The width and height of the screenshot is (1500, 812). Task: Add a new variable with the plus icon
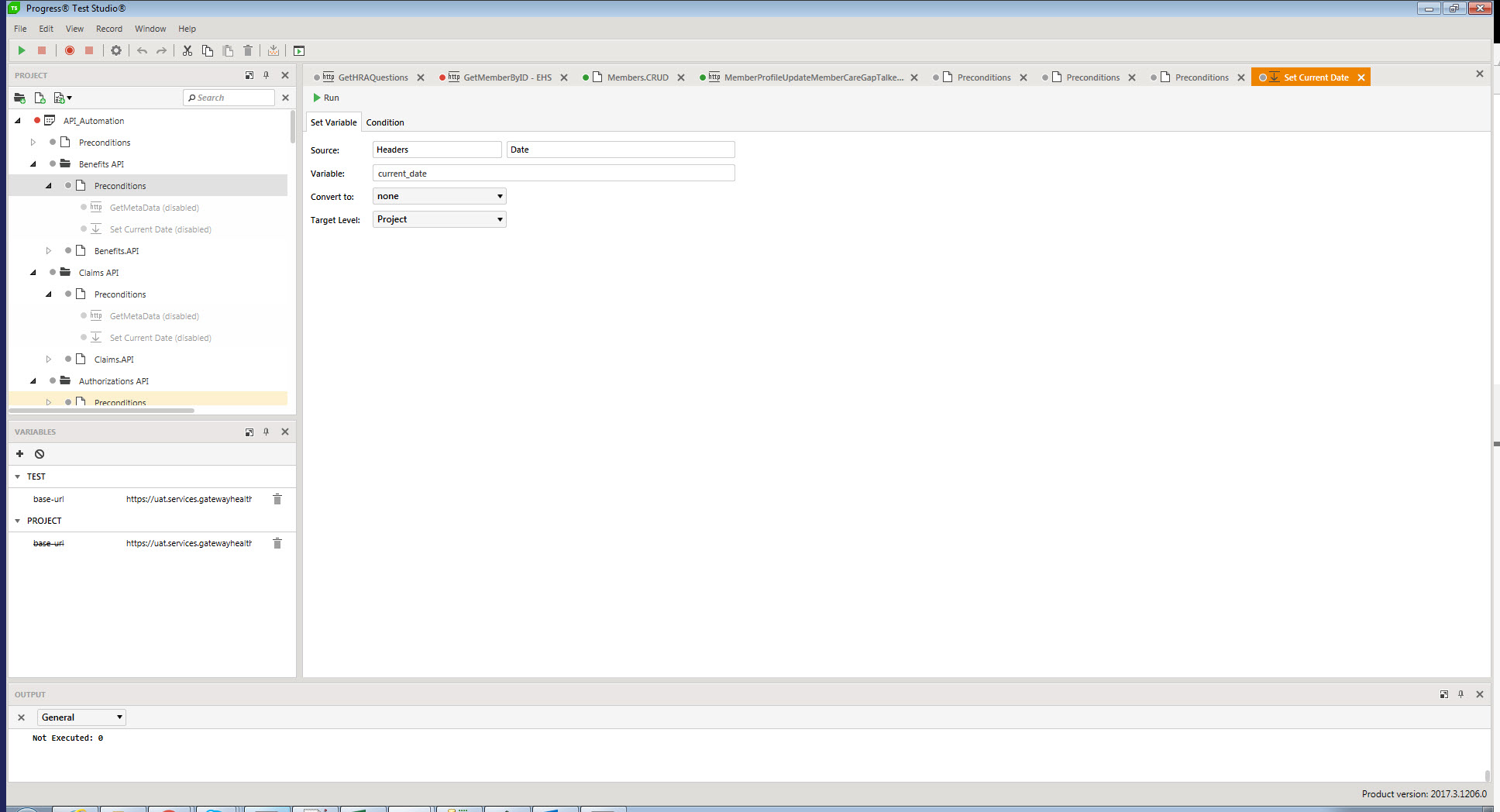[x=20, y=454]
